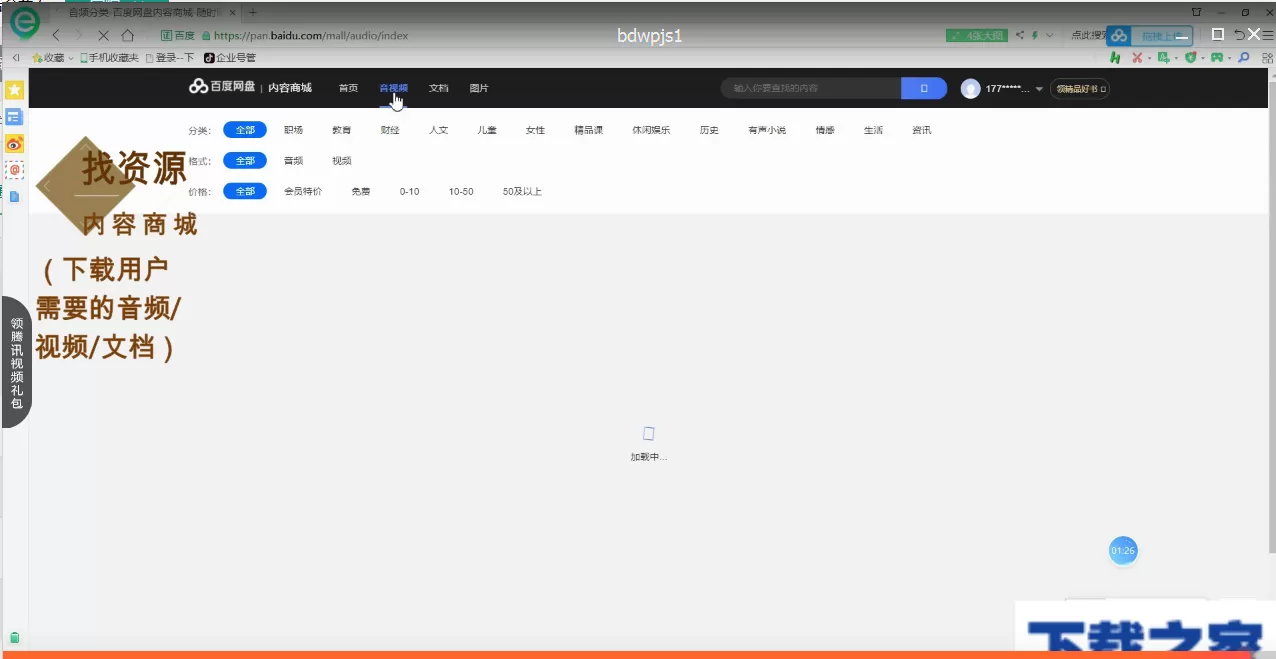Filter category by 有声小说
This screenshot has height=659, width=1276.
point(767,130)
